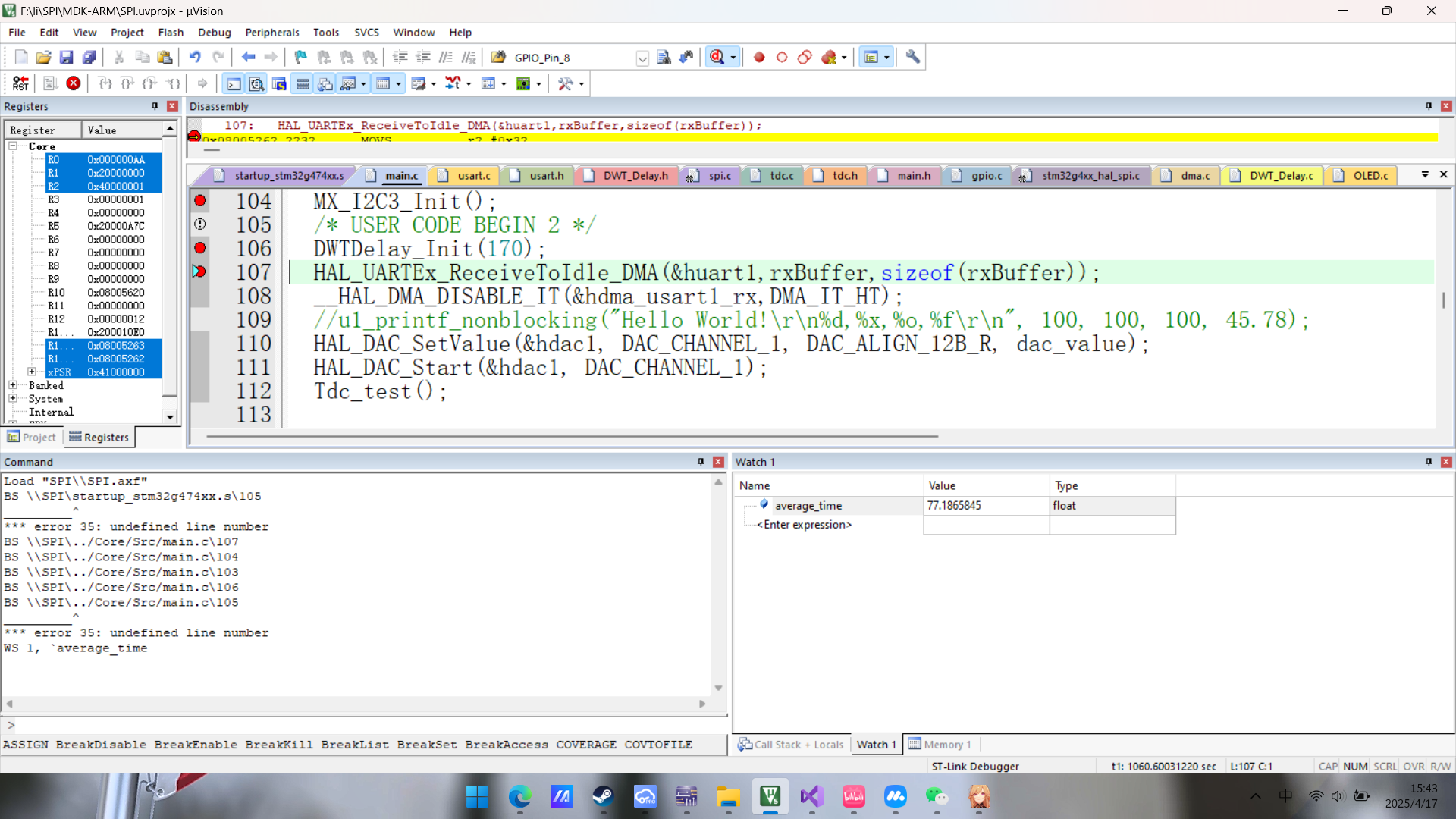
Task: Click the red Stop execution button
Action: click(x=74, y=83)
